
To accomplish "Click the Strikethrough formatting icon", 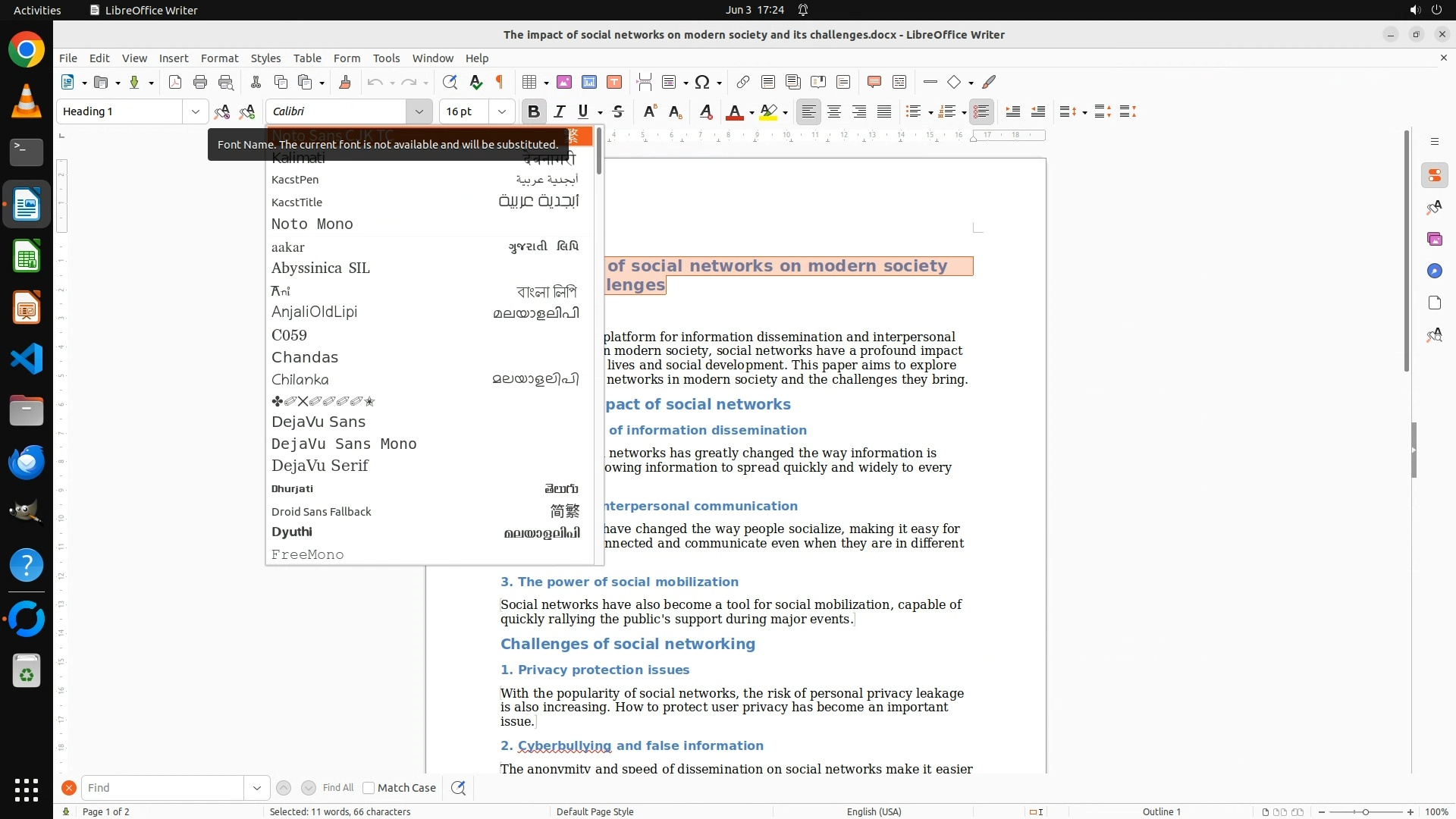I will click(618, 111).
